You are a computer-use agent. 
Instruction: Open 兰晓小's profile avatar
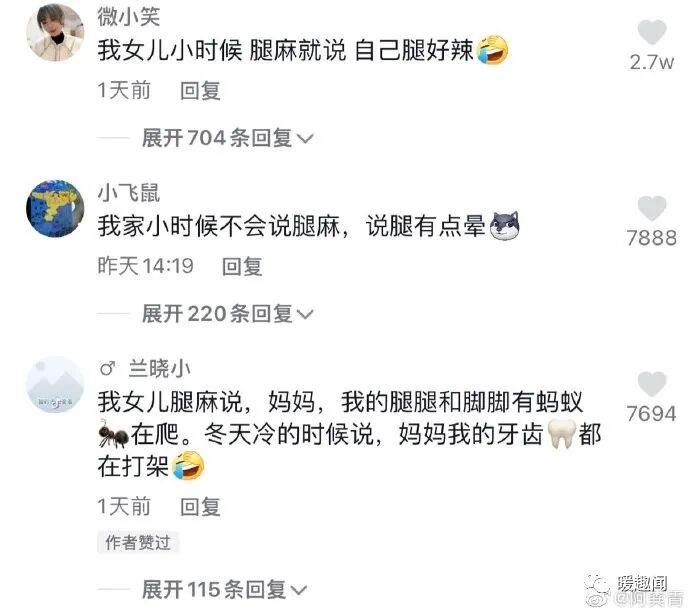55,384
